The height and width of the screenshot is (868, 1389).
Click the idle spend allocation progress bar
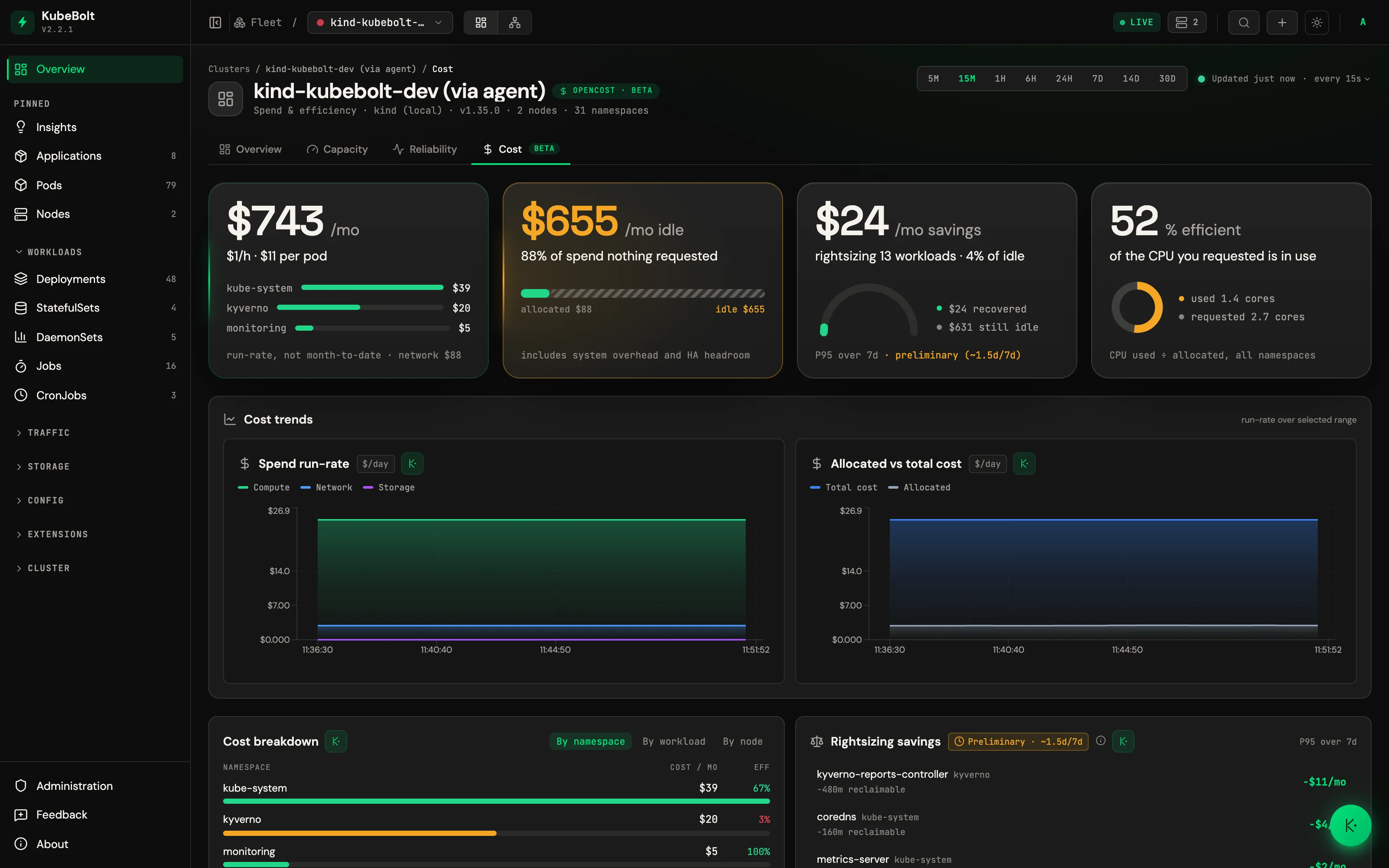[642, 293]
